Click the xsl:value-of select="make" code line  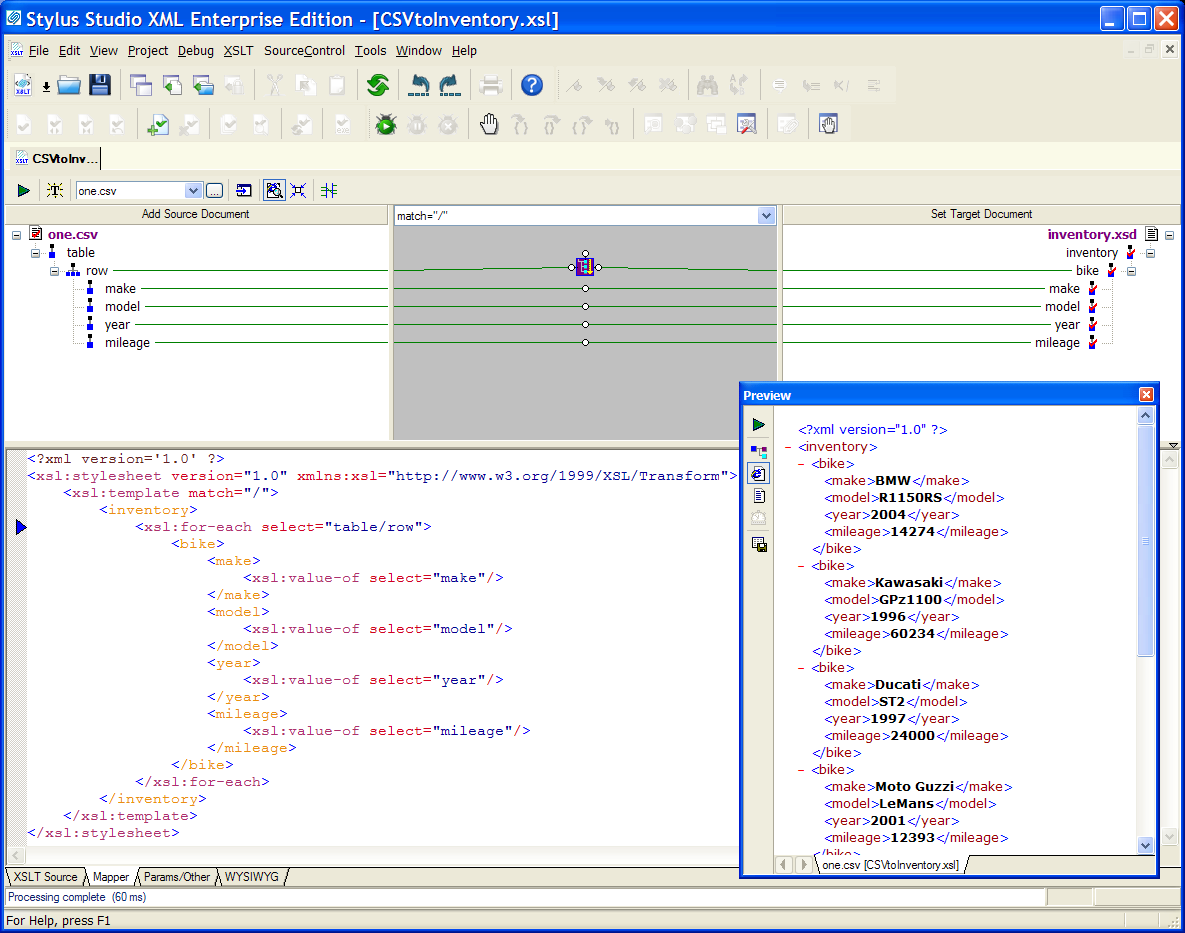373,578
